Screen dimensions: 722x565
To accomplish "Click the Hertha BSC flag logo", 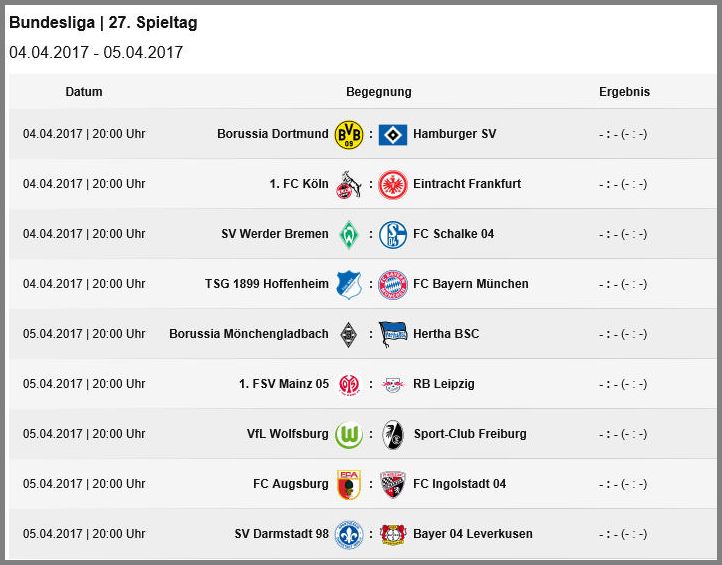I will click(x=393, y=334).
